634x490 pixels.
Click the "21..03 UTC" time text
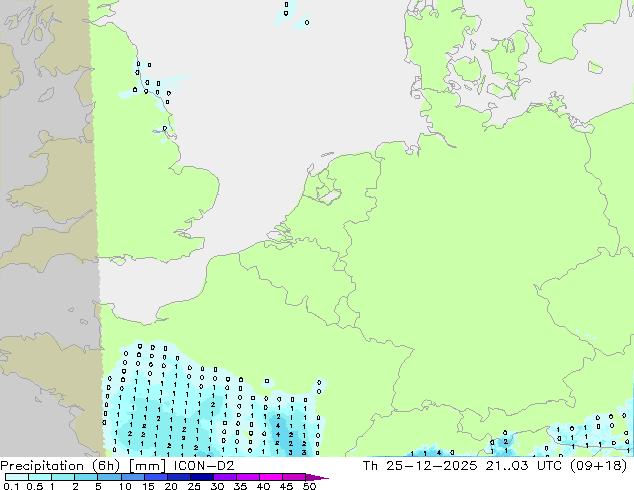pyautogui.click(x=524, y=466)
